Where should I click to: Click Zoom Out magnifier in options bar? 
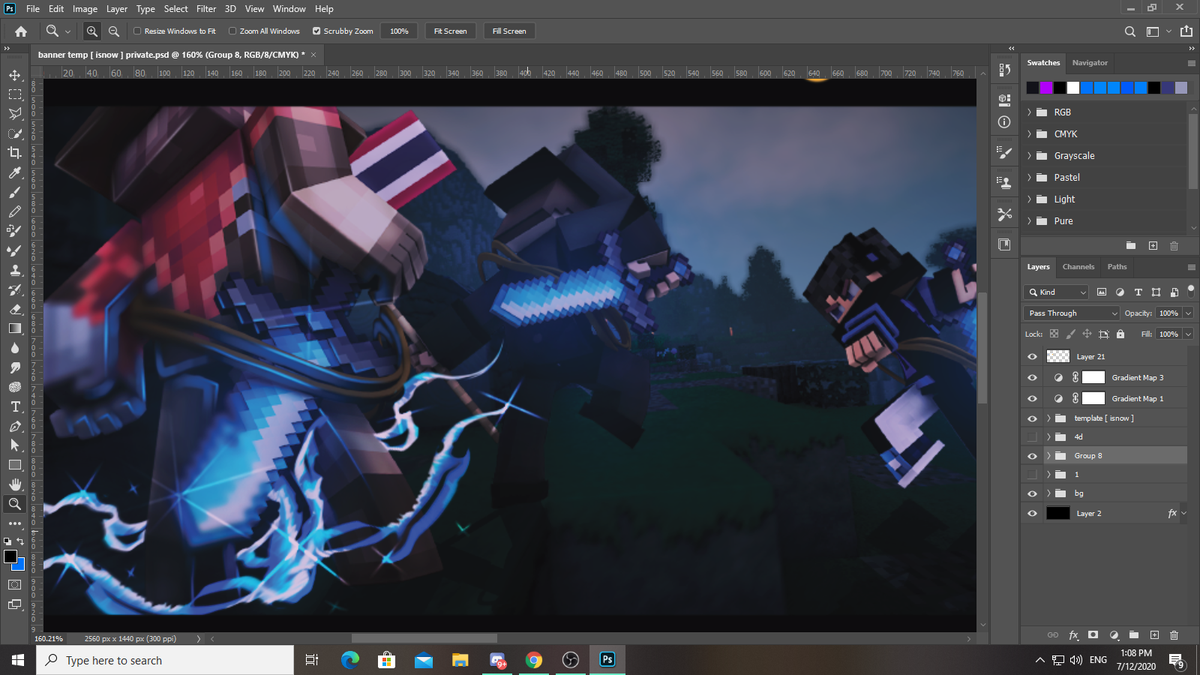coord(114,31)
